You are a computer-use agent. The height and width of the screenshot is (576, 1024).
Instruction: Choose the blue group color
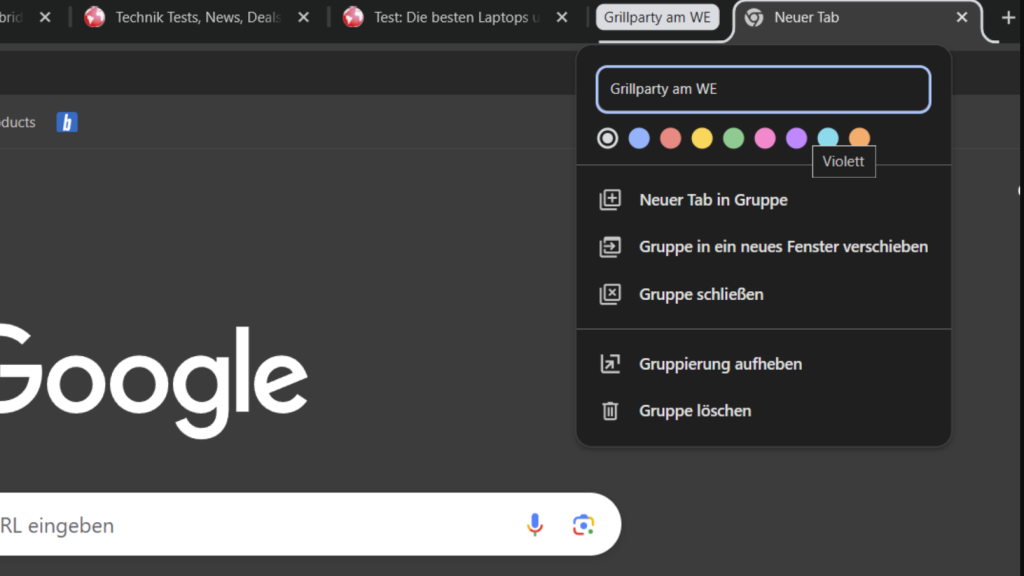coord(639,138)
